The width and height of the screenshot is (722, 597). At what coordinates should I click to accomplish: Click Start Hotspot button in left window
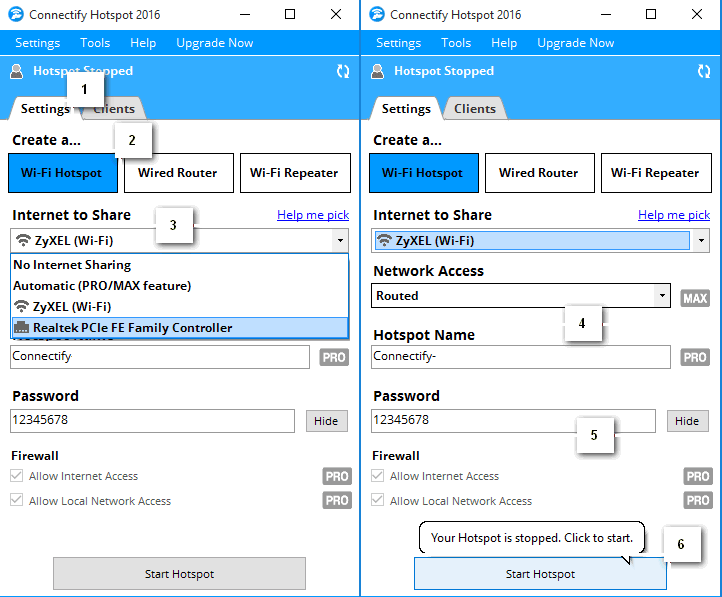pyautogui.click(x=179, y=574)
